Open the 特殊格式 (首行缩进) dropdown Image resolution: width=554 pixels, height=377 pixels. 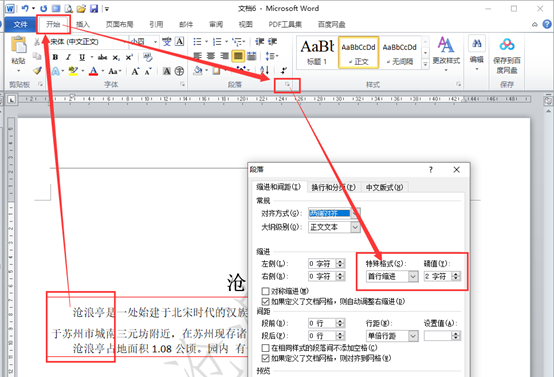(x=413, y=276)
